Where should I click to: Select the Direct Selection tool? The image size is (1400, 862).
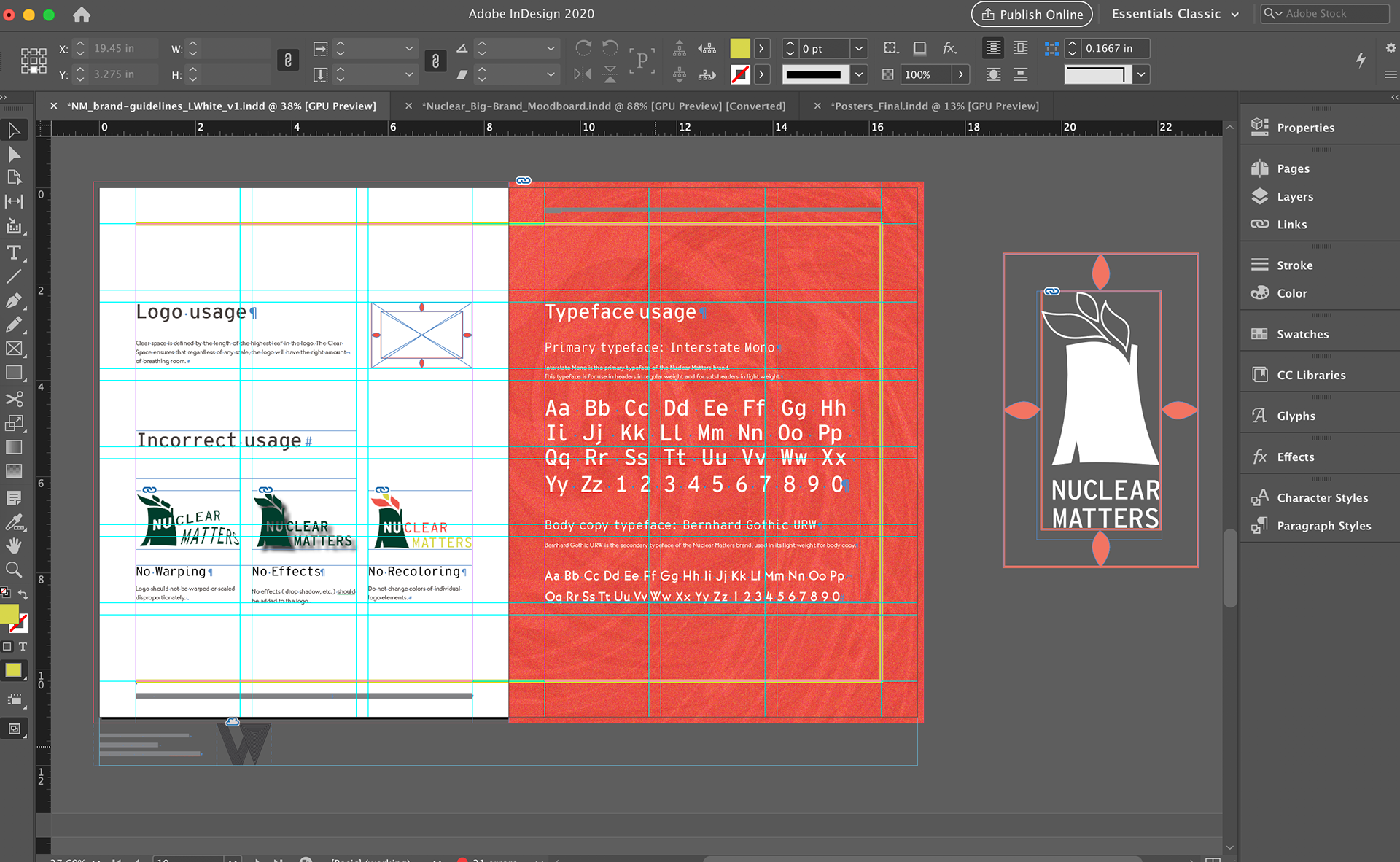[14, 154]
